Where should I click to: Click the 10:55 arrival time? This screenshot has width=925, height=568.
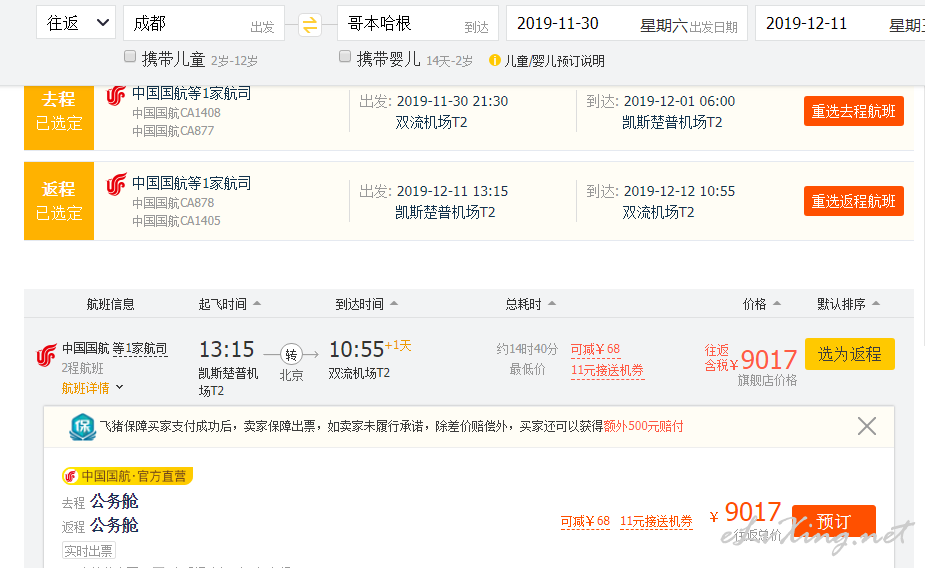click(x=356, y=349)
